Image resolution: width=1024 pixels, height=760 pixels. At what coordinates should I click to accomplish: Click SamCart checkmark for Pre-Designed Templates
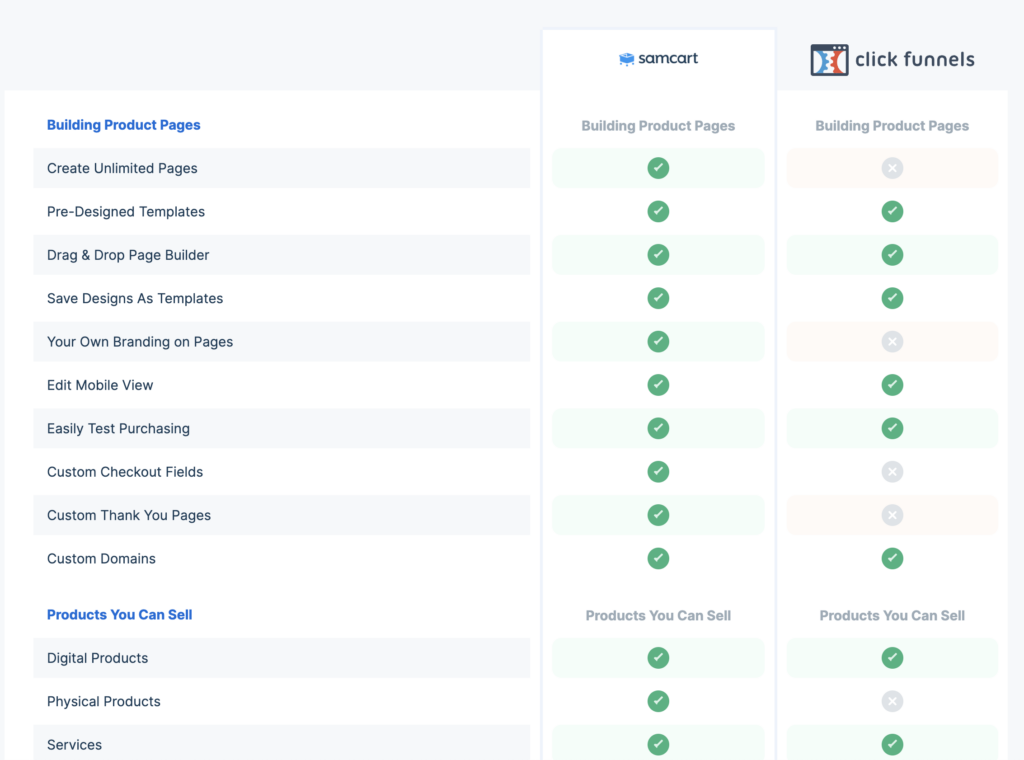tap(658, 212)
